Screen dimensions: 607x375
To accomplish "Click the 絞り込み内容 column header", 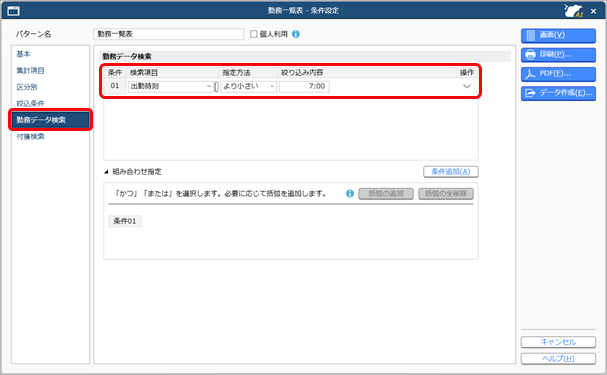I will [x=302, y=72].
